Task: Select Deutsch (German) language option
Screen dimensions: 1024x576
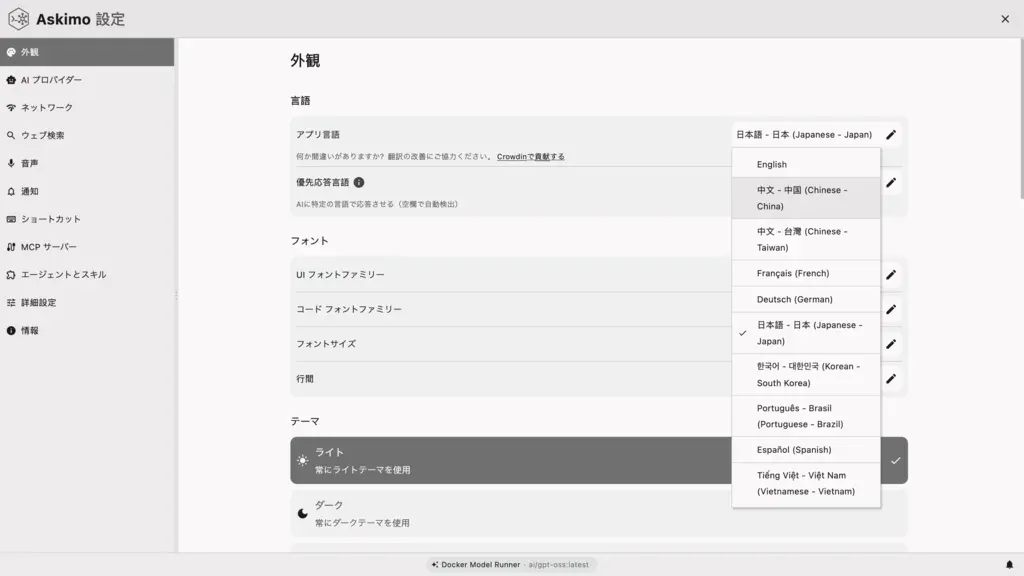Action: tap(806, 300)
